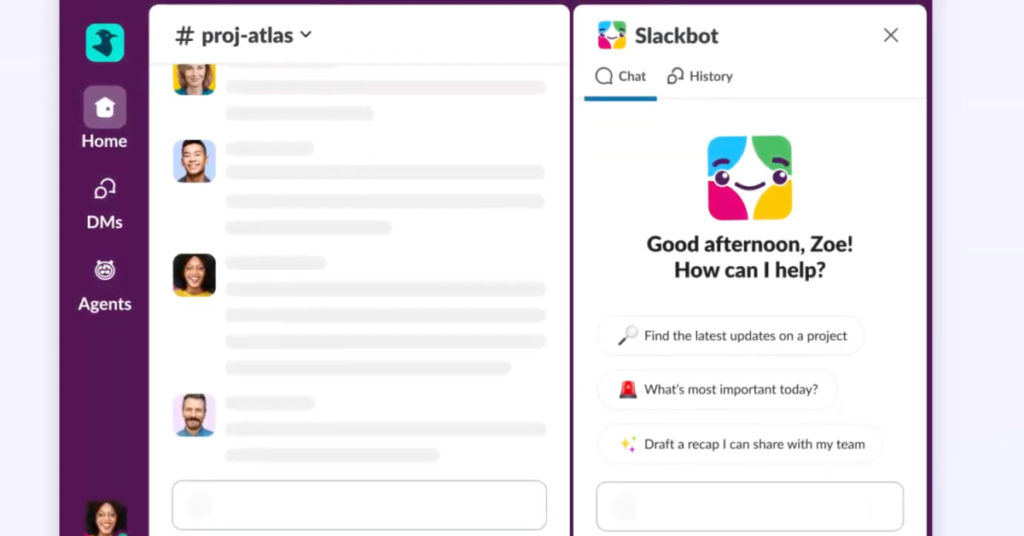Click the sparkles icon on recap suggestion
This screenshot has width=1024, height=536.
click(627, 444)
